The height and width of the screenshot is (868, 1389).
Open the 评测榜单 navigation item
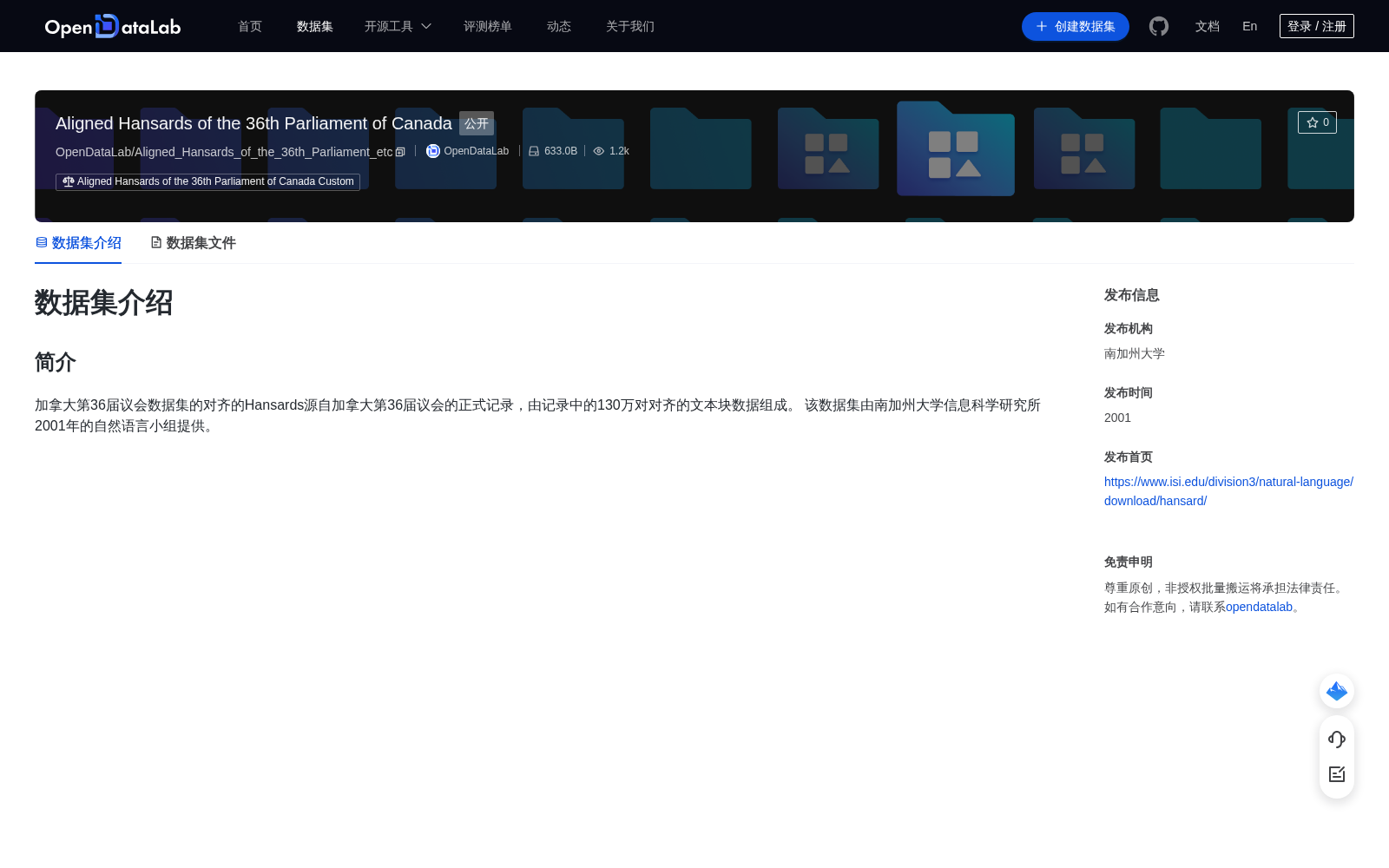tap(488, 26)
